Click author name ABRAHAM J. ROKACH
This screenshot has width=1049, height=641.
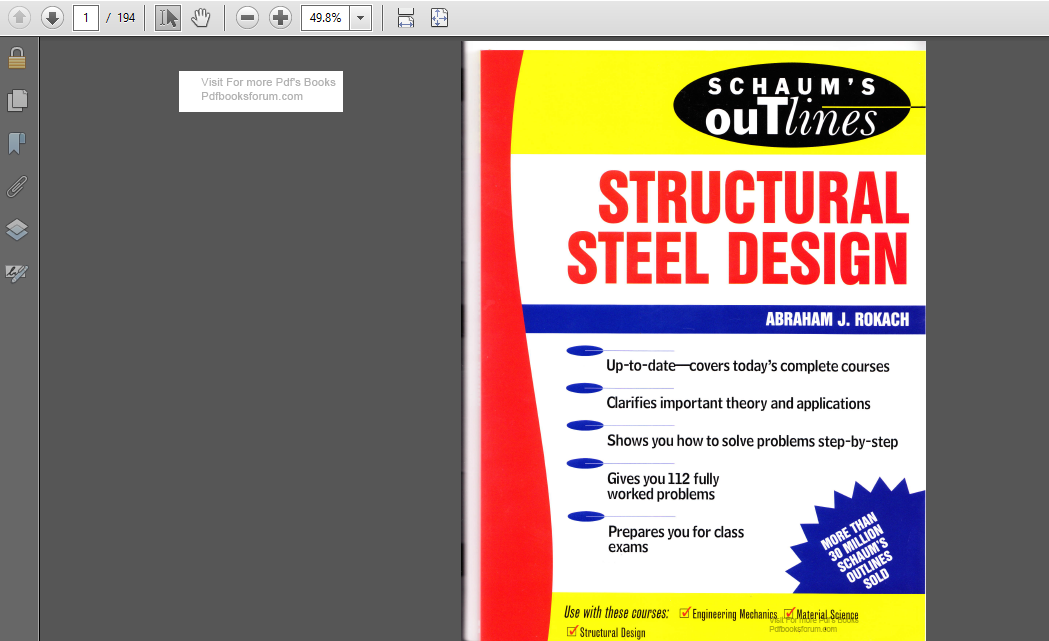837,319
